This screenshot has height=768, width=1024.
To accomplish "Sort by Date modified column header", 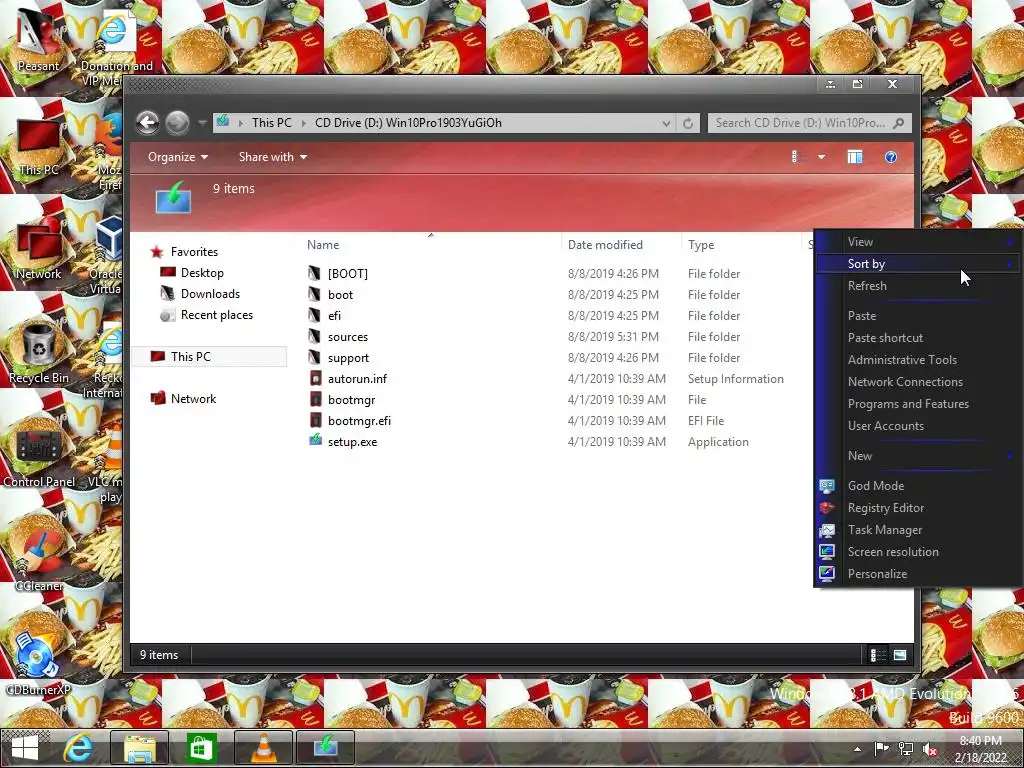I will click(620, 244).
